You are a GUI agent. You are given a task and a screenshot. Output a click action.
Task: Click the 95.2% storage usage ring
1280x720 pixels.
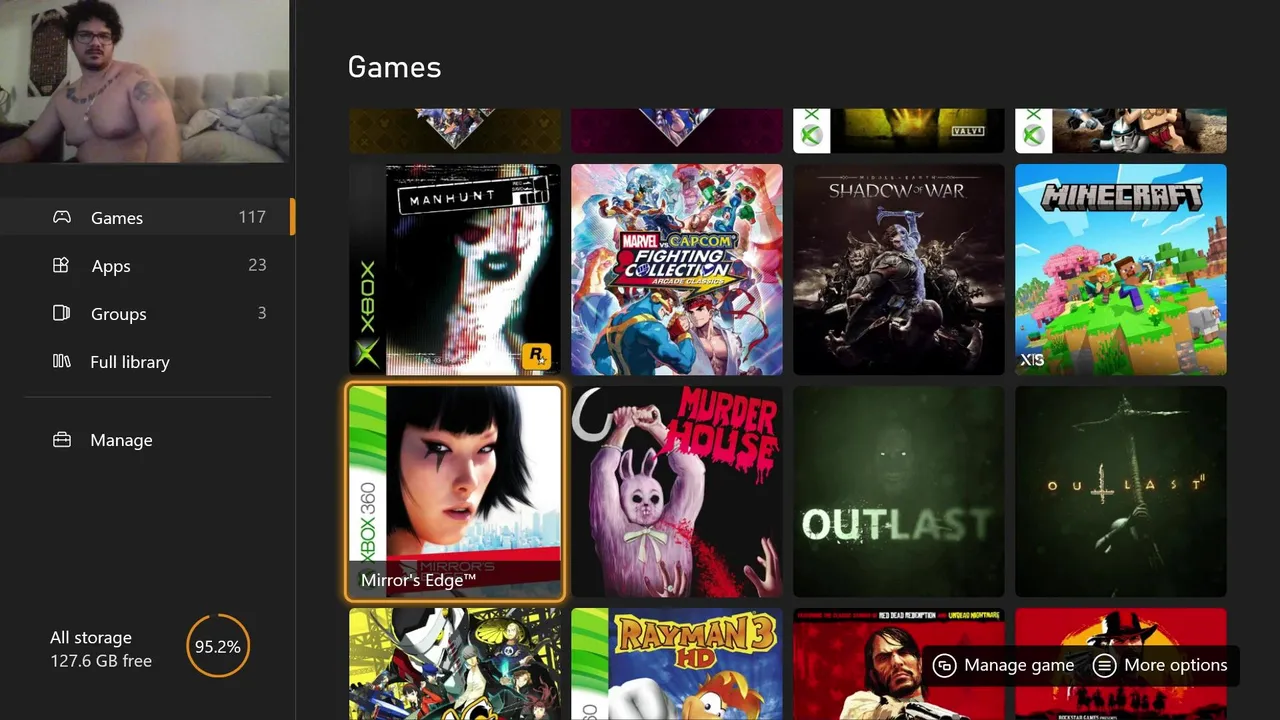click(x=217, y=647)
